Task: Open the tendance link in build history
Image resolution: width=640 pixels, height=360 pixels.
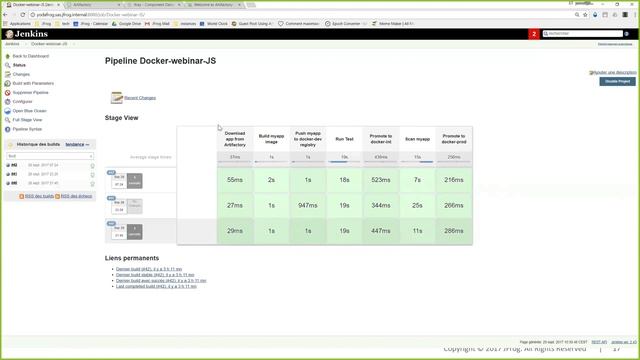Action: point(75,144)
